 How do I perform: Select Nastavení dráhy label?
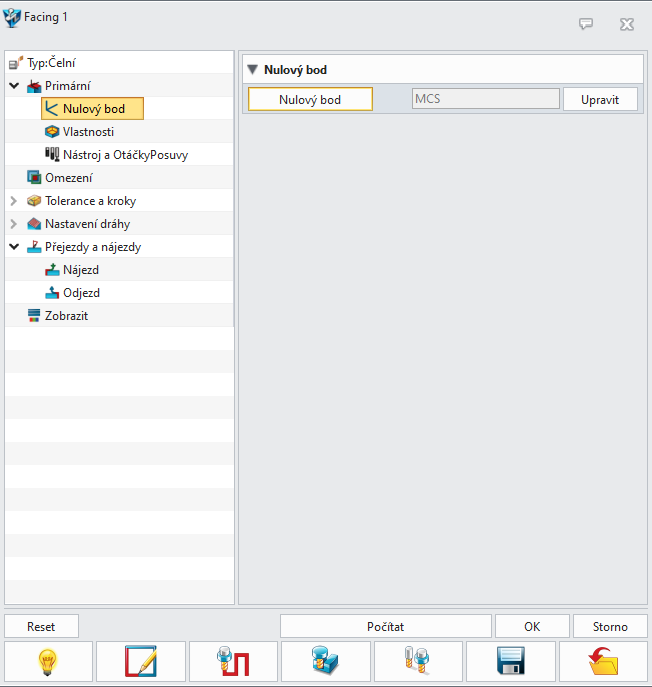pos(88,224)
